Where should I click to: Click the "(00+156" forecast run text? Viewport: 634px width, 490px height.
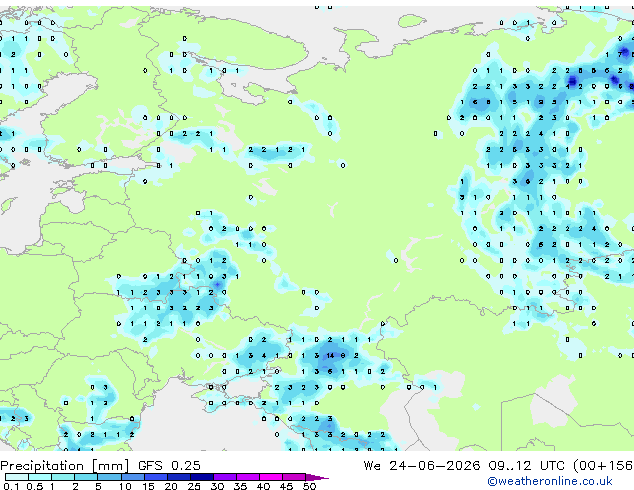click(603, 466)
